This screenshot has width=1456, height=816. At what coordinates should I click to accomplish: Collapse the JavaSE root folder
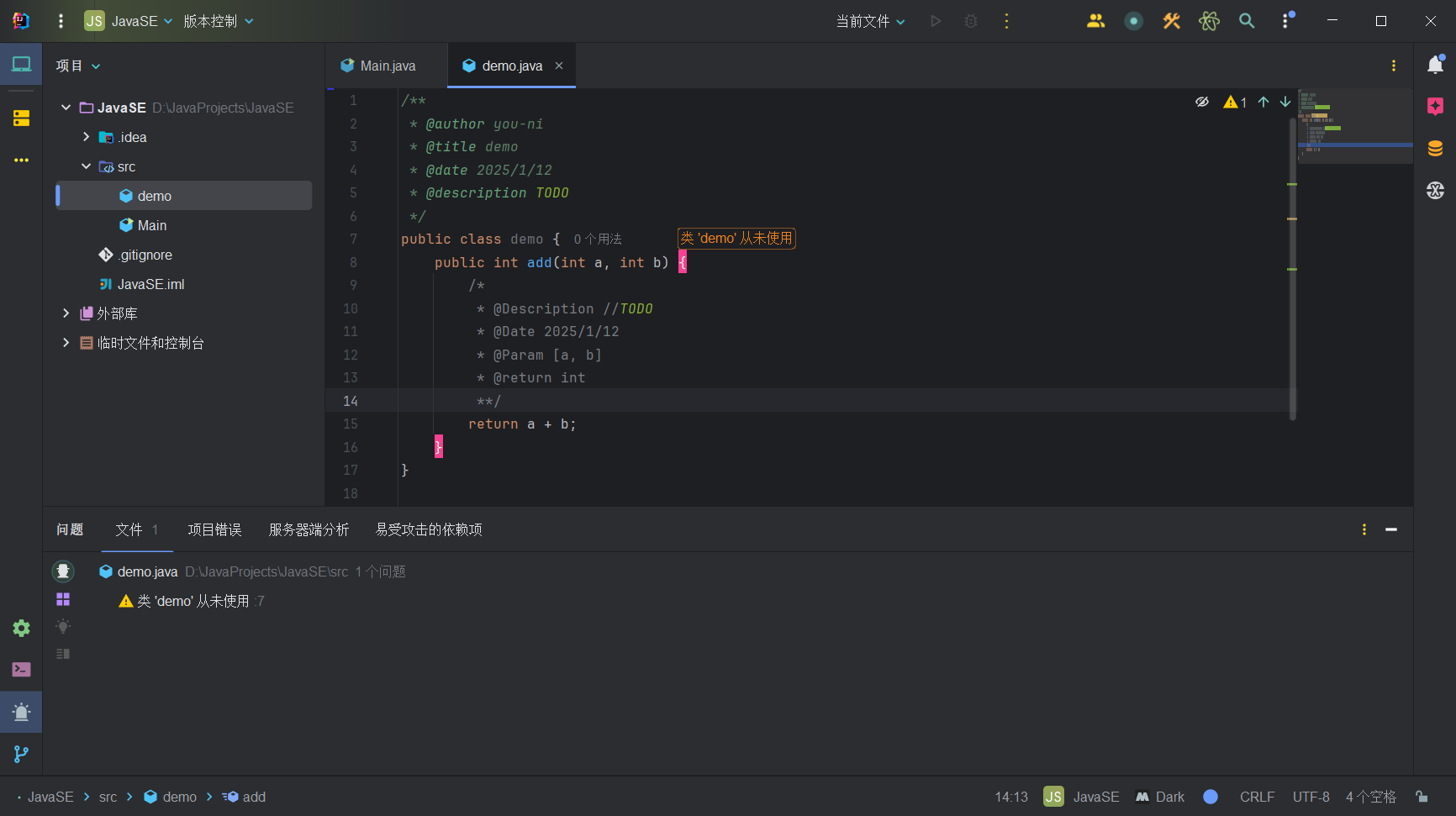(66, 108)
